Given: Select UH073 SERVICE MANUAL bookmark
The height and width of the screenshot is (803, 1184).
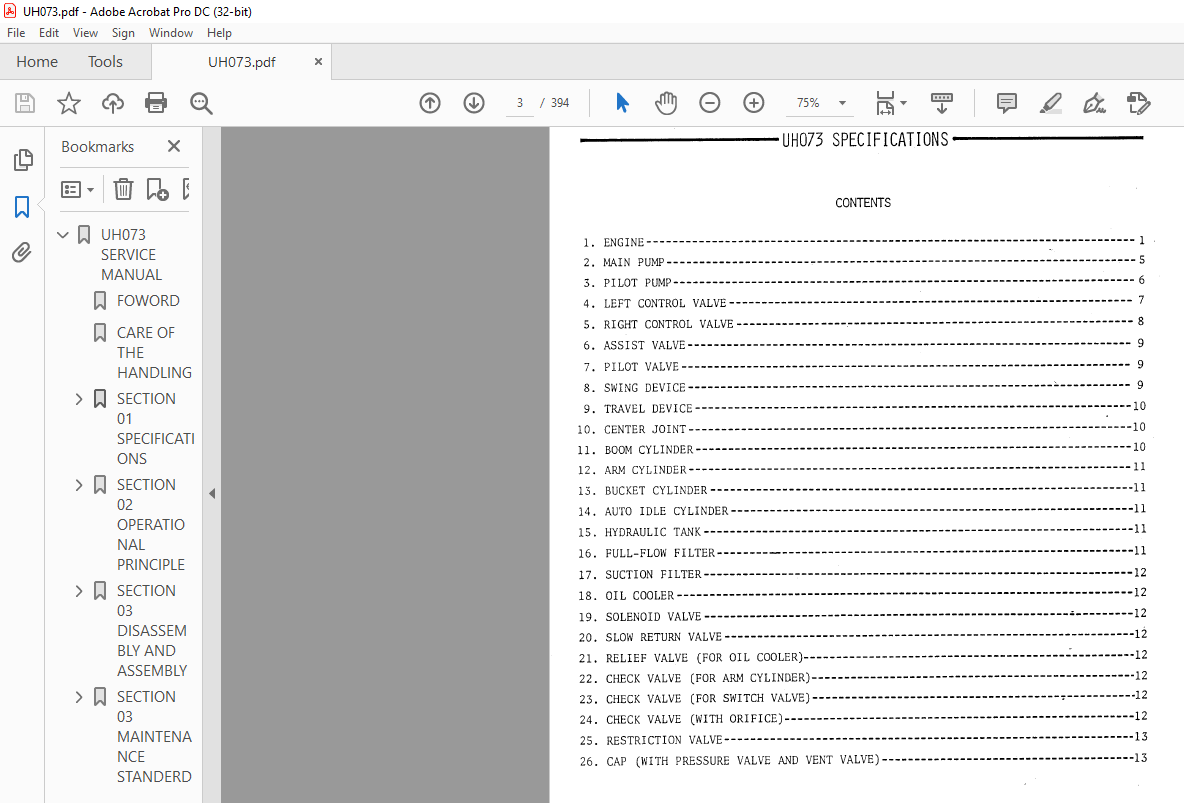Looking at the screenshot, I should (x=131, y=255).
